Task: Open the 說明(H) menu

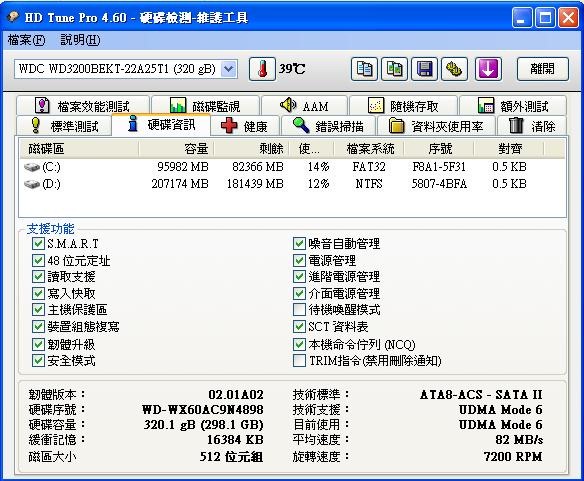Action: pos(80,40)
